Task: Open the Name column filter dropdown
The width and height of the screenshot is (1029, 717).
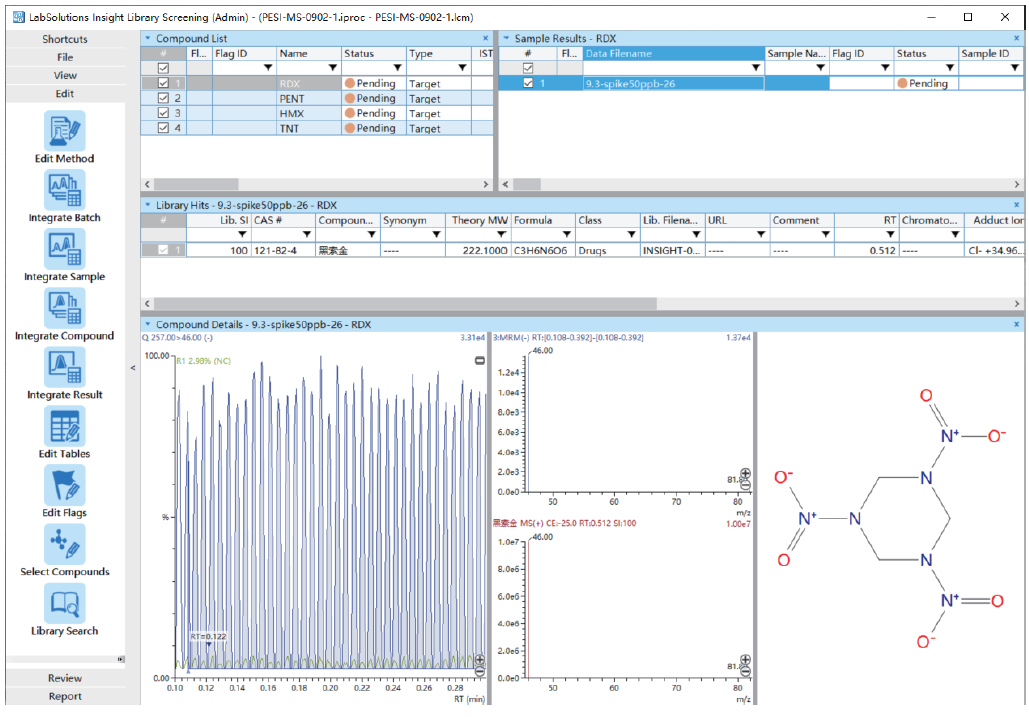Action: 332,68
